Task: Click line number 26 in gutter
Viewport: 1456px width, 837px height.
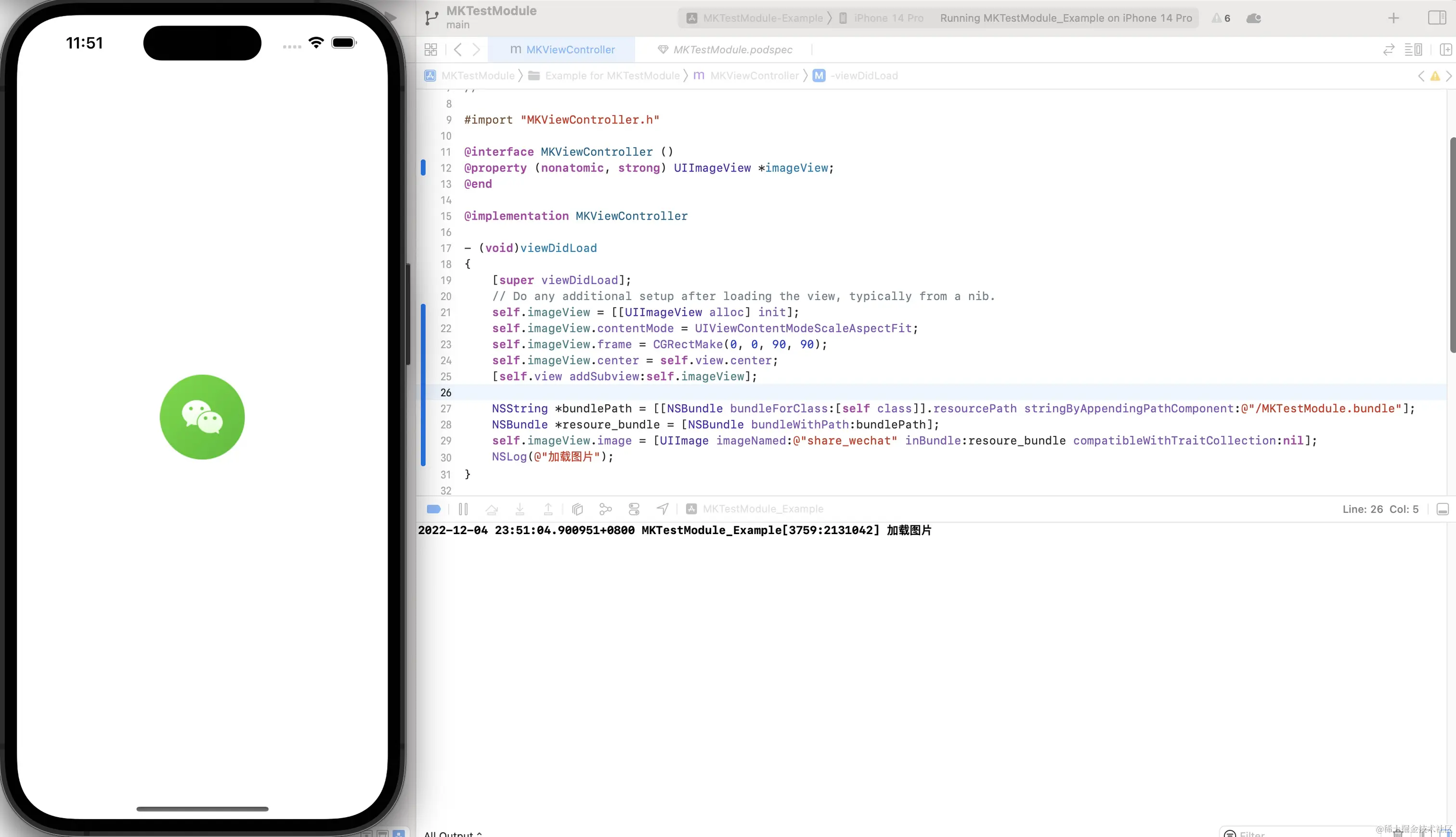Action: pos(446,392)
